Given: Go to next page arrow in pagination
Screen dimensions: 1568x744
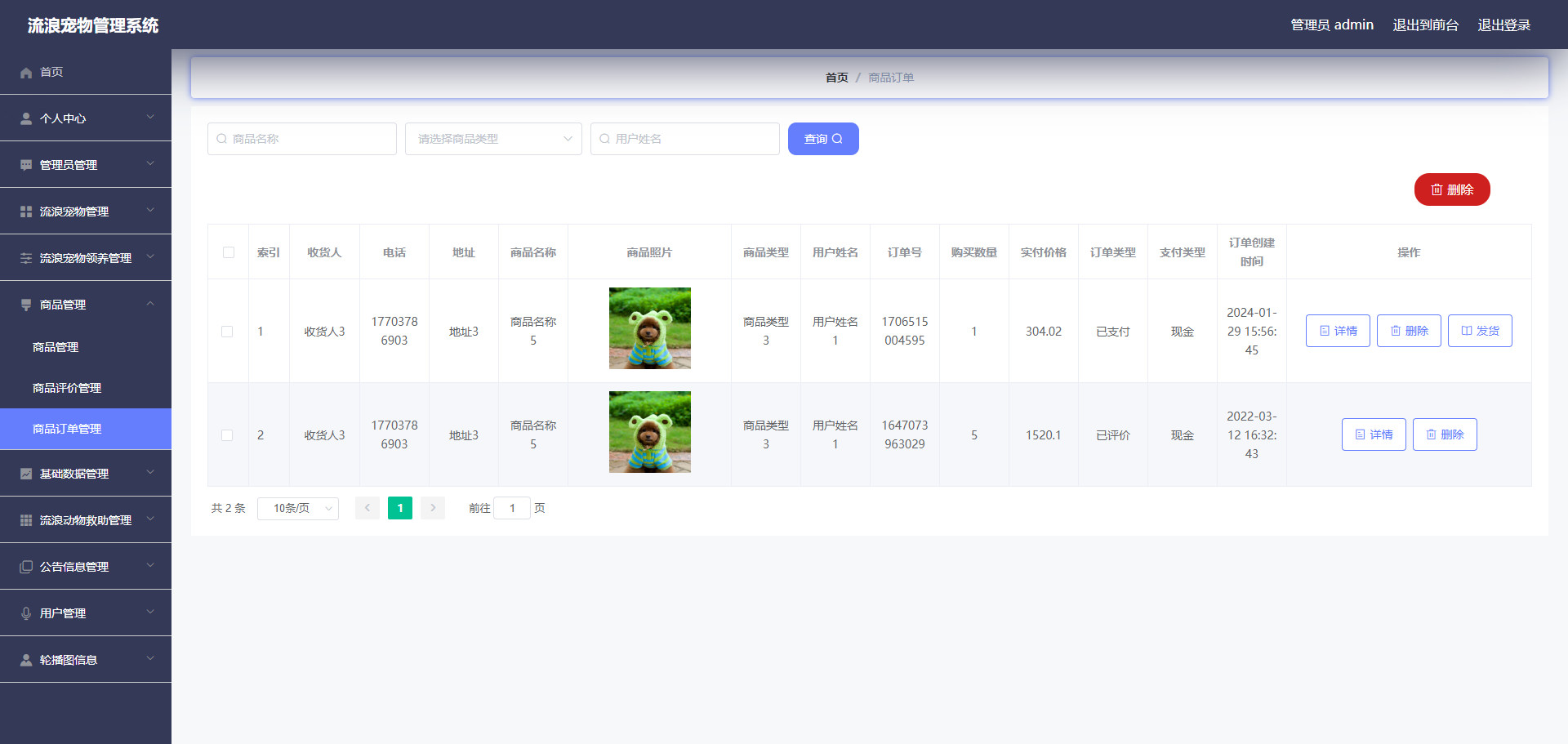Looking at the screenshot, I should point(433,508).
